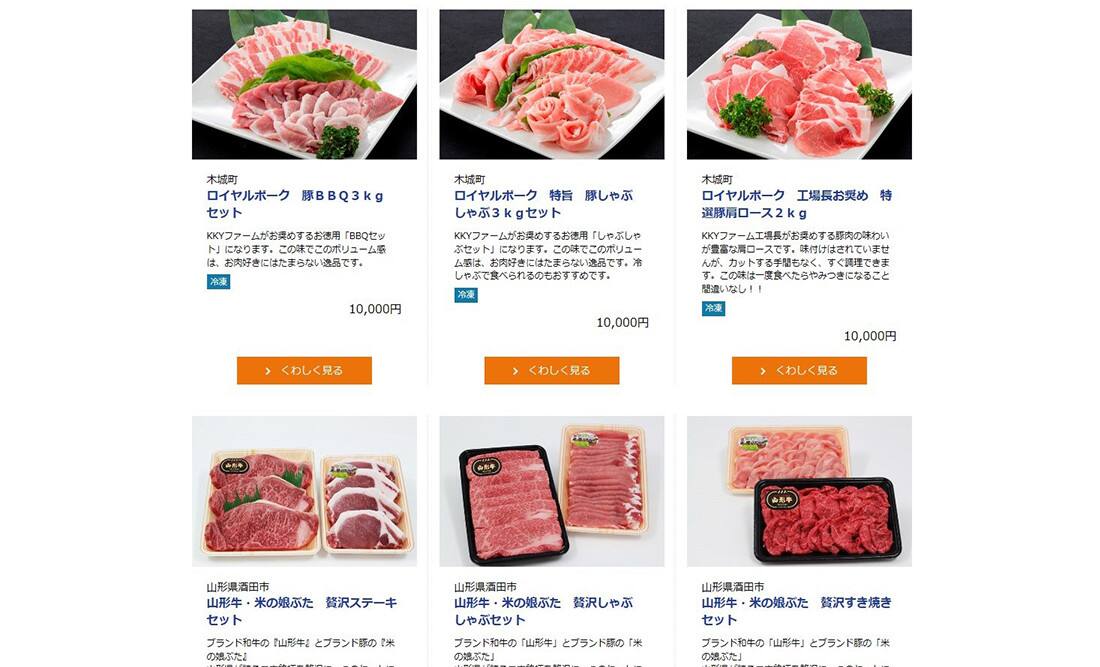This screenshot has height=667, width=1100.
Task: Click the 冷凍 tag on the BBQ set
Action: [218, 282]
